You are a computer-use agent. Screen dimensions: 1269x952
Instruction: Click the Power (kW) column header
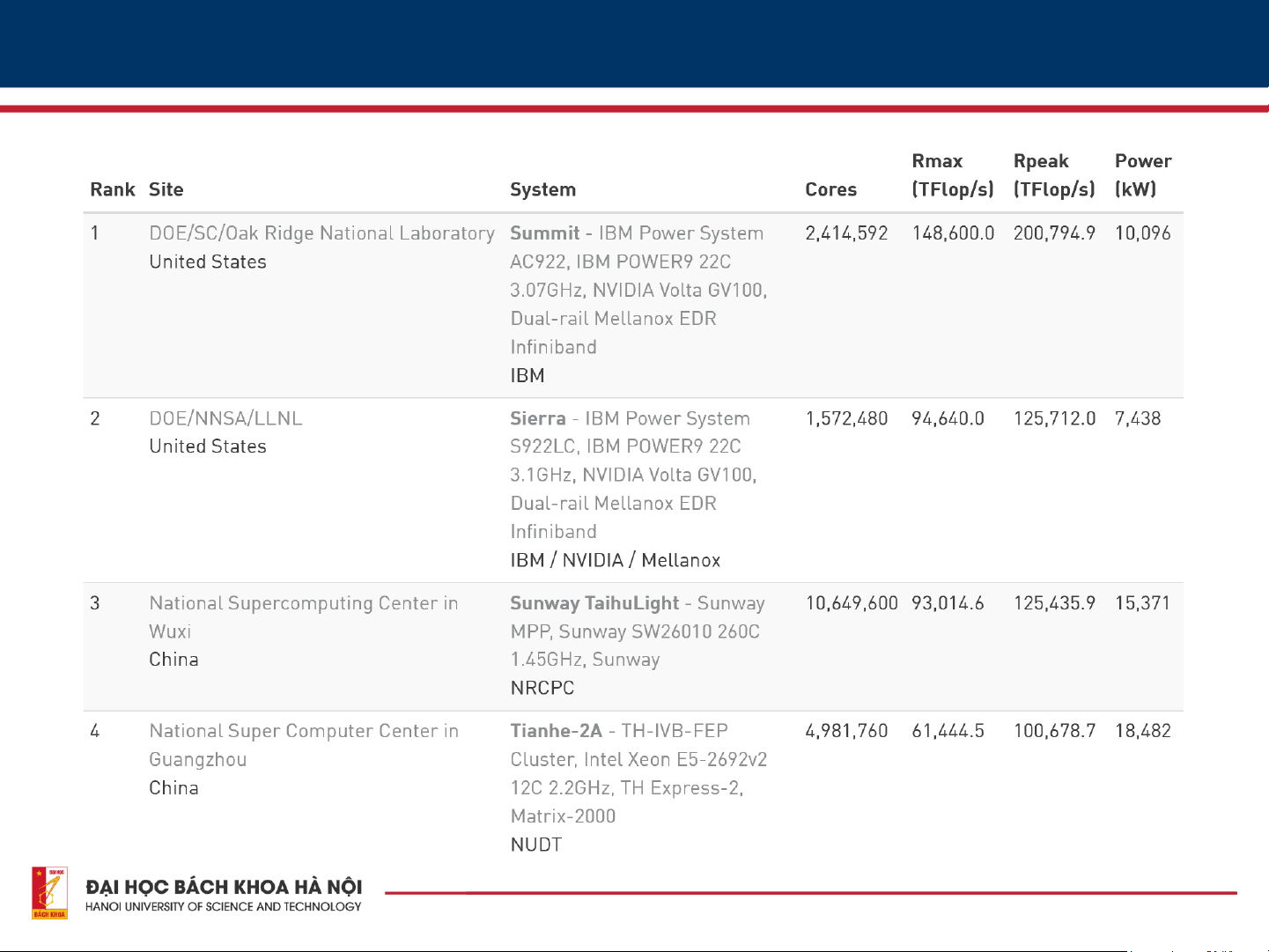tap(1142, 175)
